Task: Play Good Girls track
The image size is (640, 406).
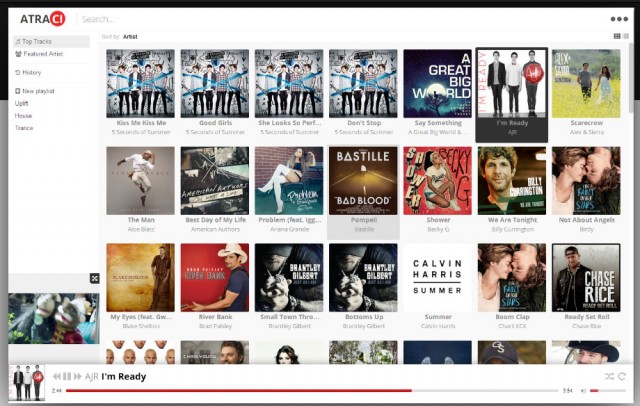Action: click(x=215, y=84)
